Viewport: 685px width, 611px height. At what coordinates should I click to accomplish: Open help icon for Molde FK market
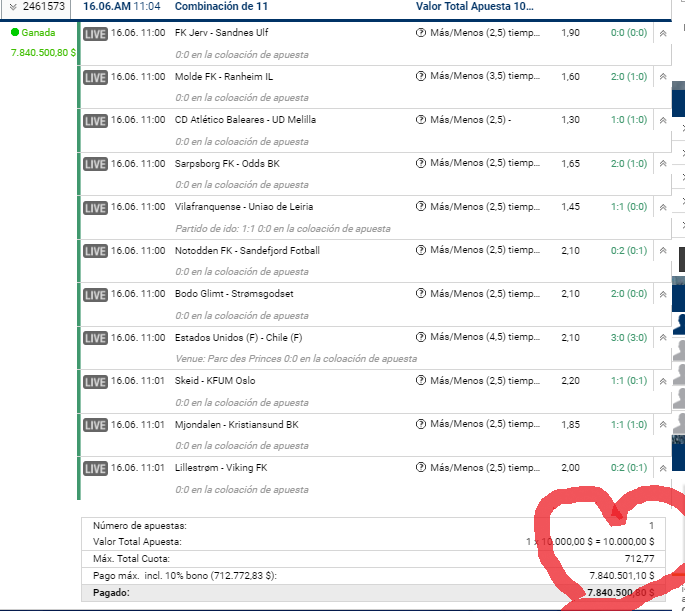click(x=421, y=76)
